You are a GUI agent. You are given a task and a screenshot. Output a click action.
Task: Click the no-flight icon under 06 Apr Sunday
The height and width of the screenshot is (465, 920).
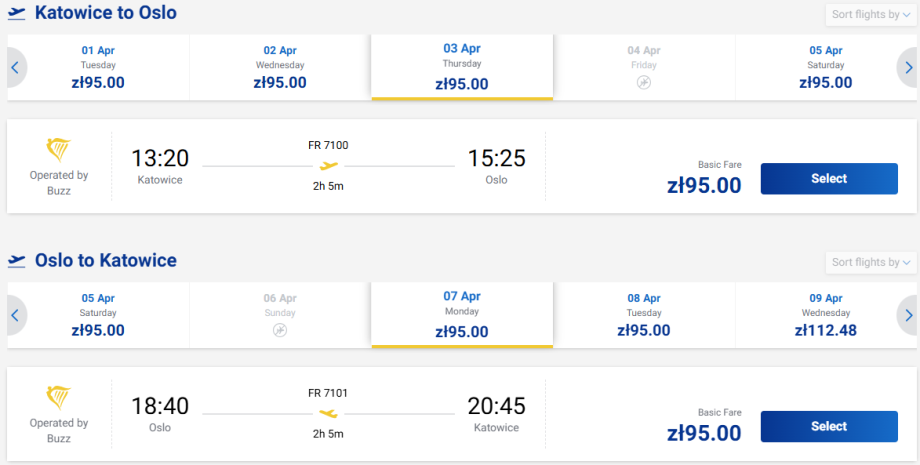pyautogui.click(x=280, y=330)
